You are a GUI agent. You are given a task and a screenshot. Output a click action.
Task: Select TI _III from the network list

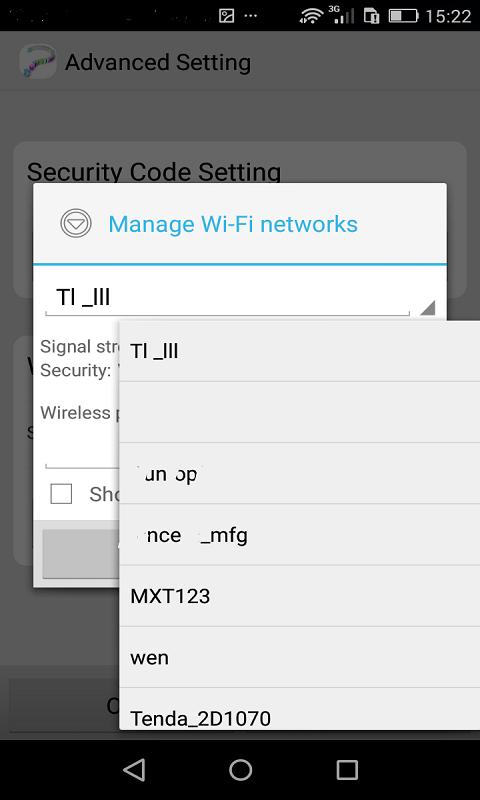coord(299,351)
